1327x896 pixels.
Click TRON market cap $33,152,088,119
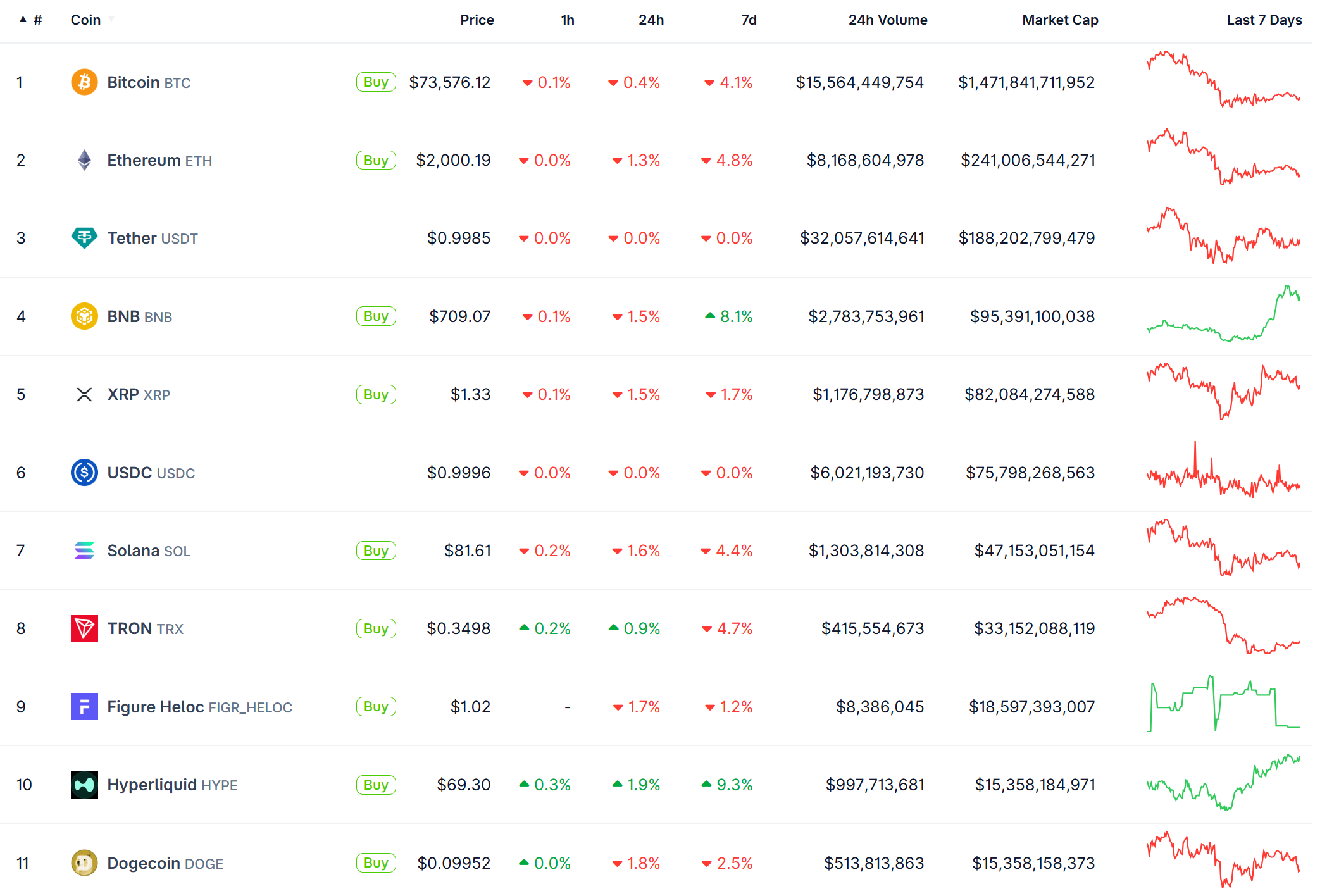coord(1035,628)
